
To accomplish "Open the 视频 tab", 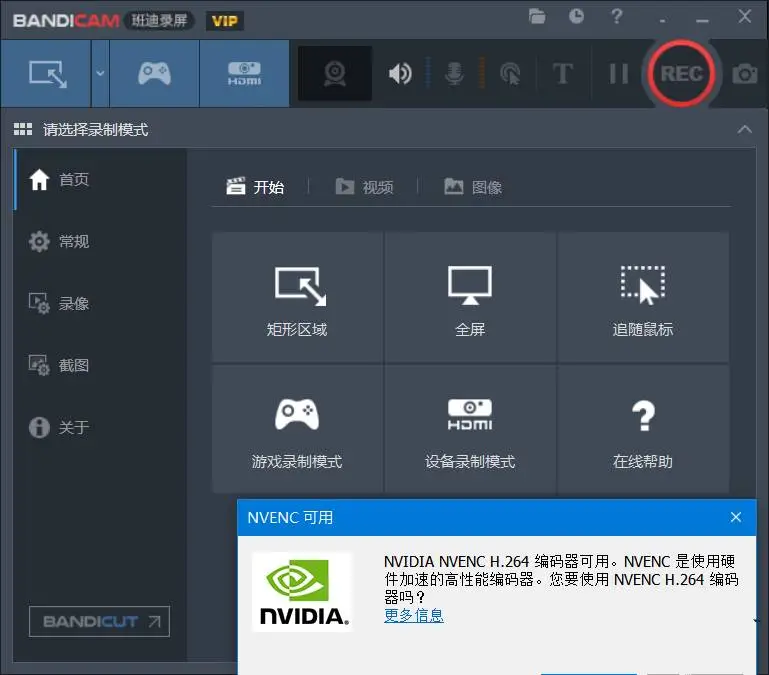I will point(364,187).
